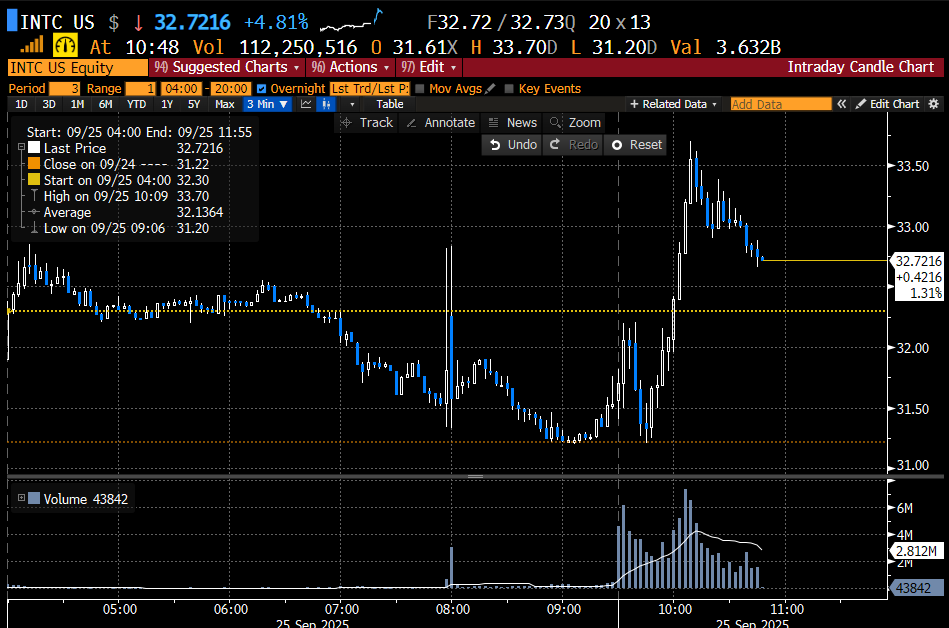Screen dimensions: 949x628
Task: Click the white Last Price color swatch
Action: coord(34,147)
